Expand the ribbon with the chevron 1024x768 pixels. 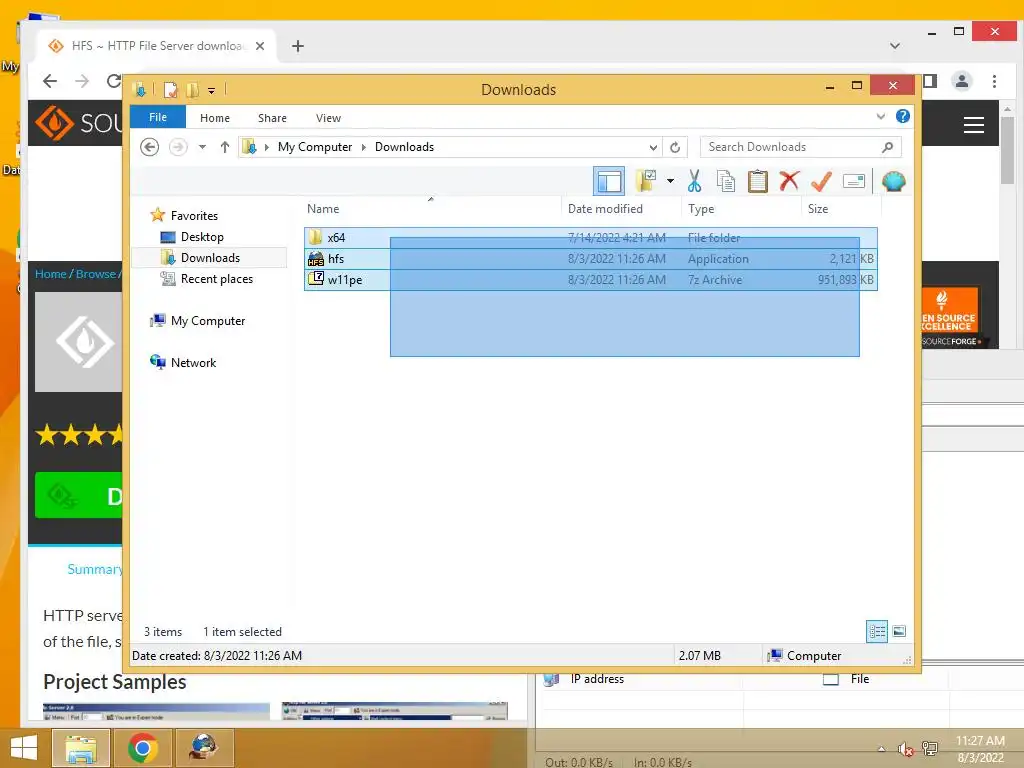click(880, 116)
